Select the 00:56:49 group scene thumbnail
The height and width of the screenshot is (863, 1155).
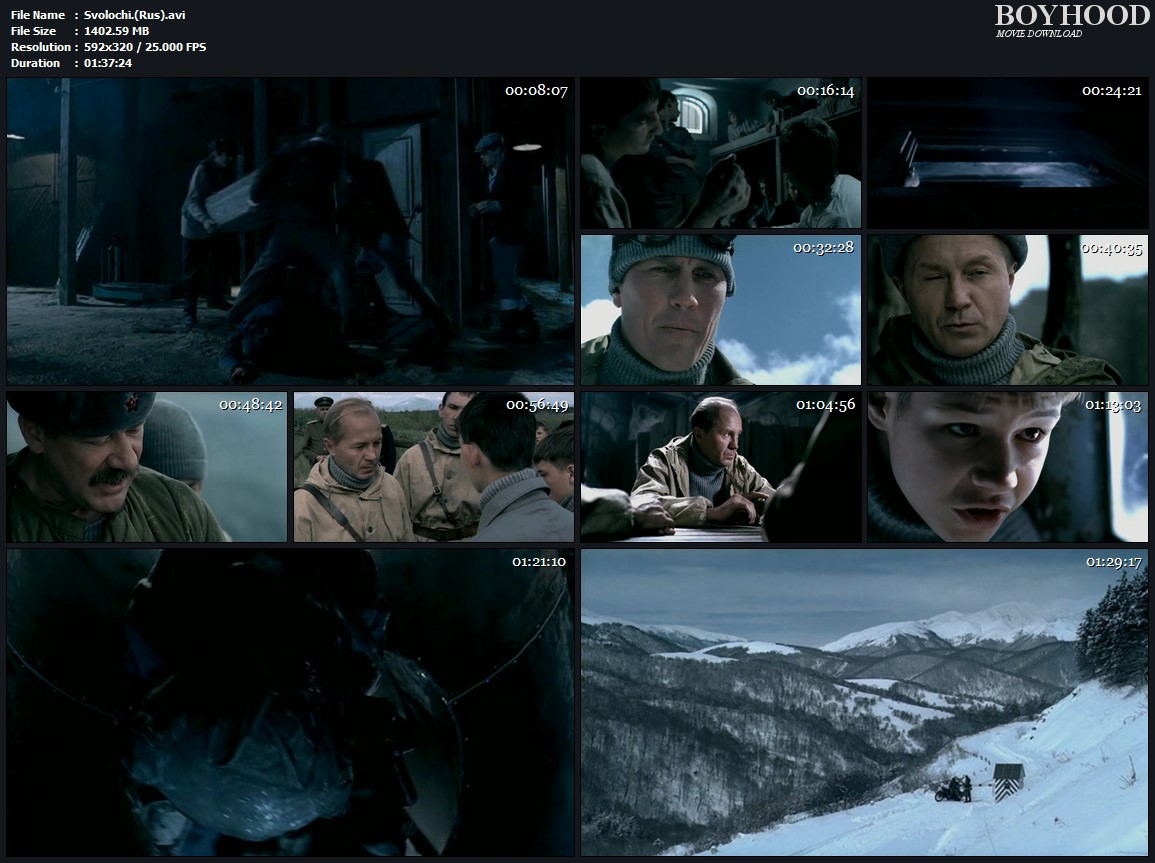point(434,467)
